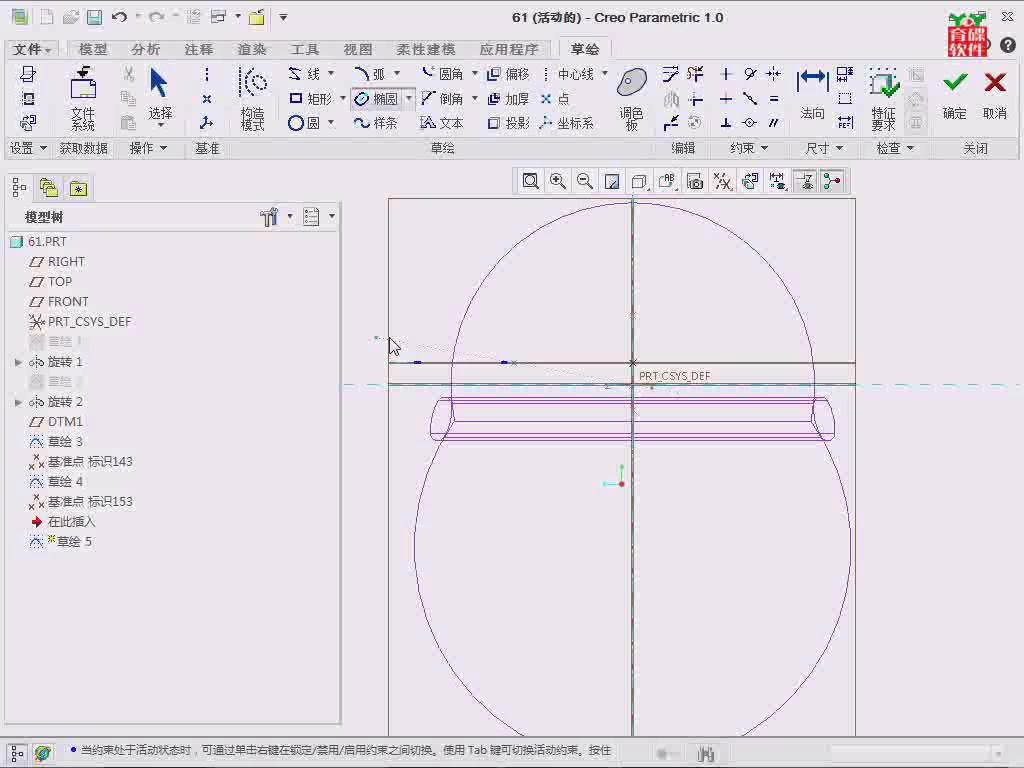
Task: Click the Zoom Out icon
Action: 585,182
